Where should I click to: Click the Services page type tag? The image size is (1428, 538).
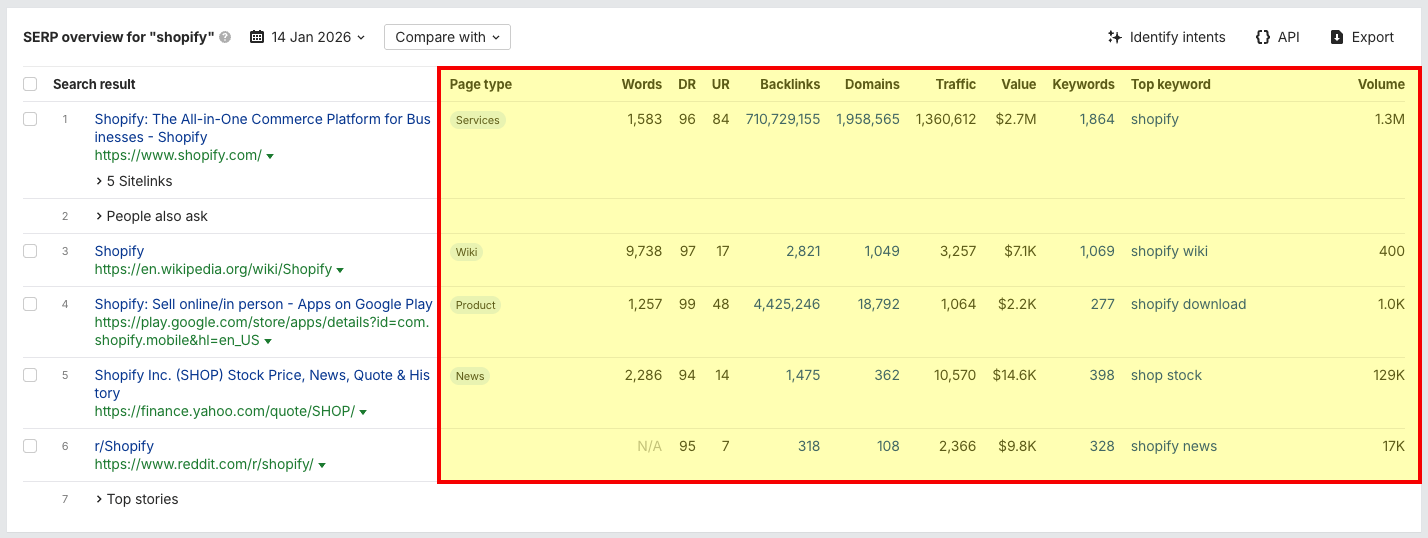pos(478,120)
